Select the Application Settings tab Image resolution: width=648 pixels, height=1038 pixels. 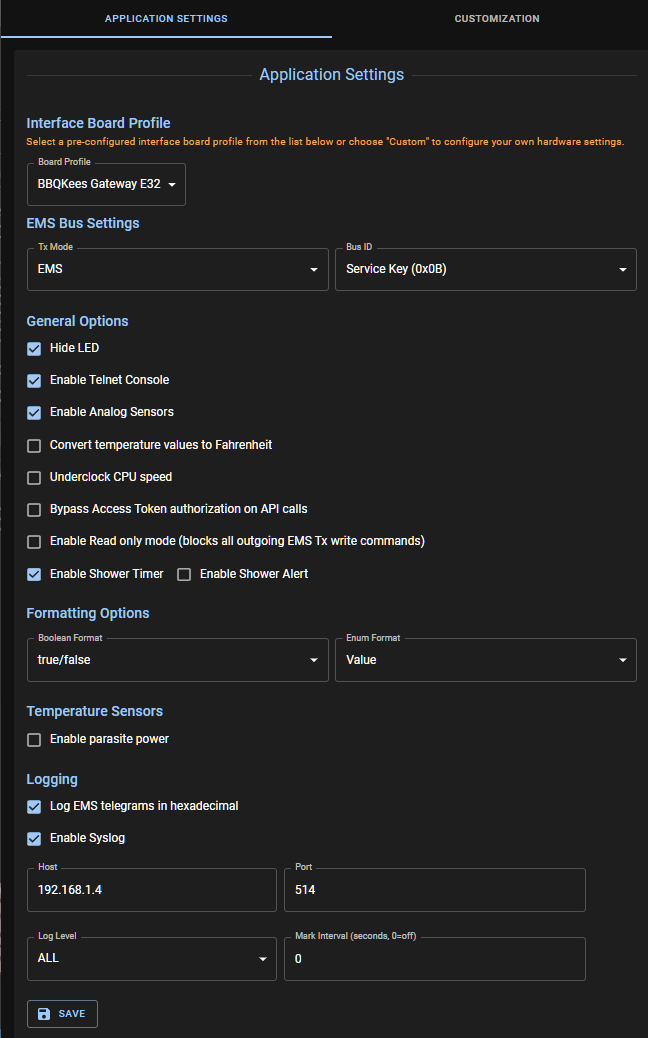(x=166, y=19)
